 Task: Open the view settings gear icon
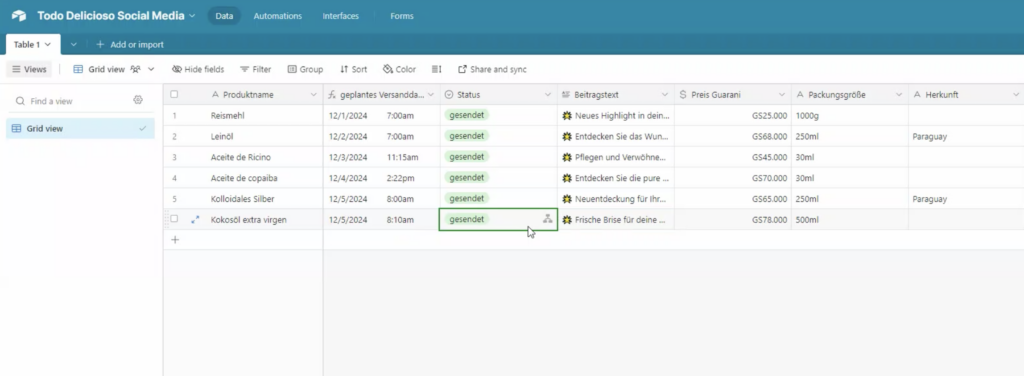pos(138,100)
